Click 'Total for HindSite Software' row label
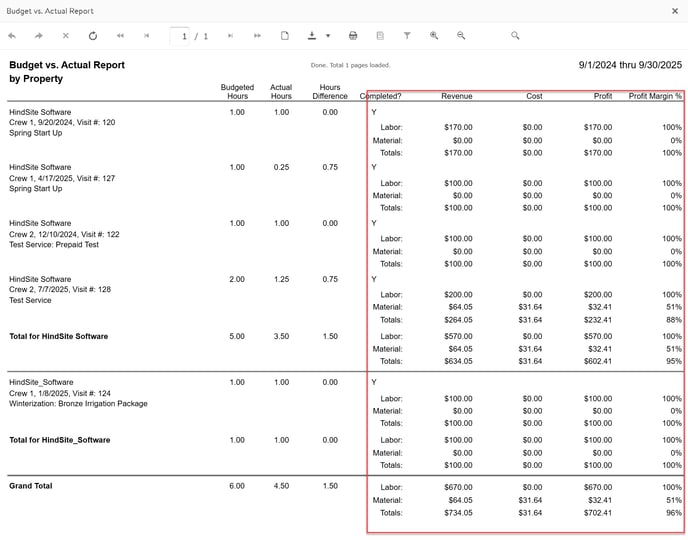 (x=59, y=336)
